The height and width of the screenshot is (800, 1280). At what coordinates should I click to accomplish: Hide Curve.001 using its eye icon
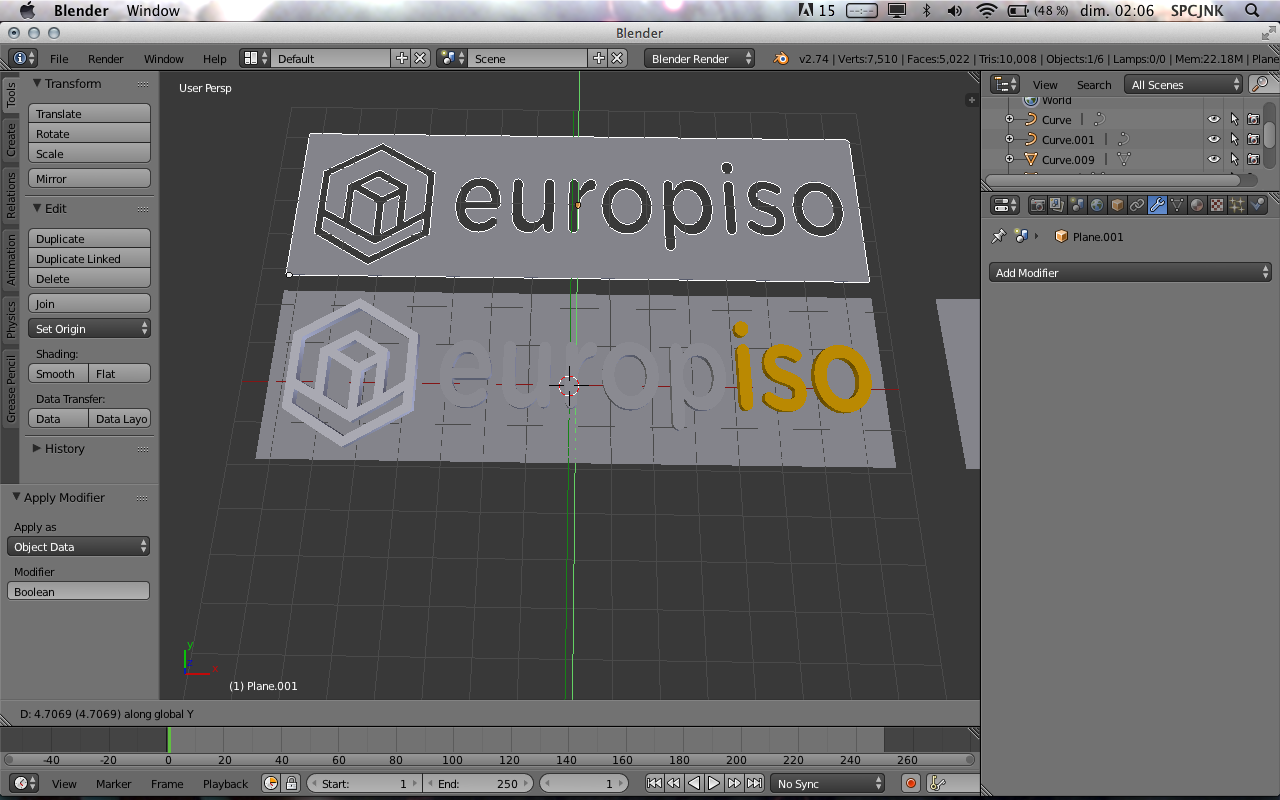[1214, 140]
